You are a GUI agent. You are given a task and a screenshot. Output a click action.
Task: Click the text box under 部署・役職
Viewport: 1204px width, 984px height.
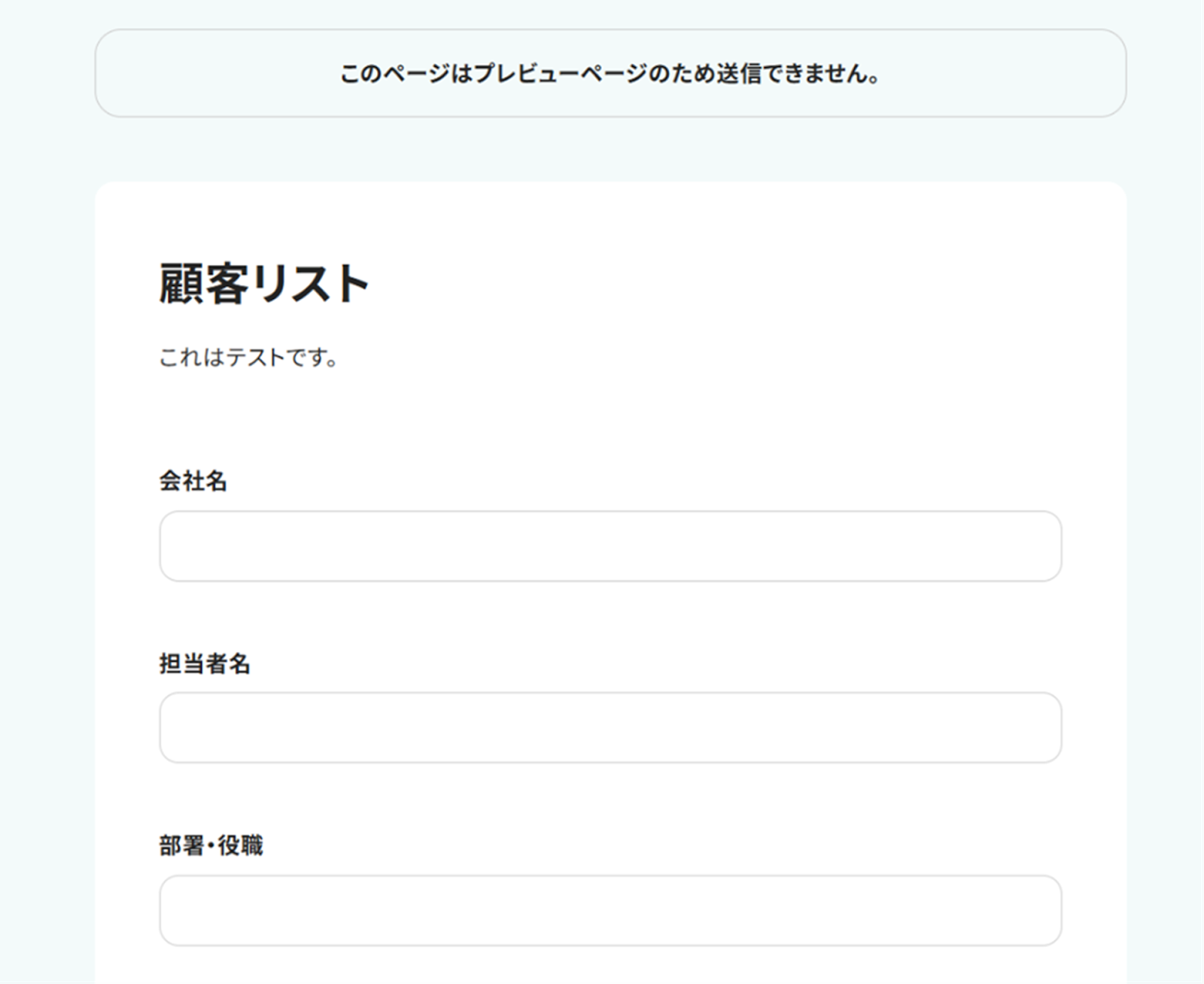pyautogui.click(x=610, y=909)
